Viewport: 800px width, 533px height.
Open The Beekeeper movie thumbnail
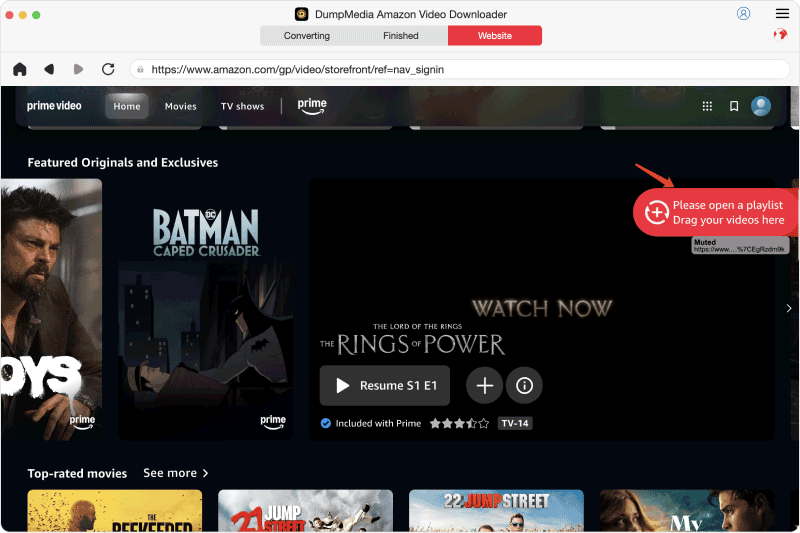pos(115,510)
